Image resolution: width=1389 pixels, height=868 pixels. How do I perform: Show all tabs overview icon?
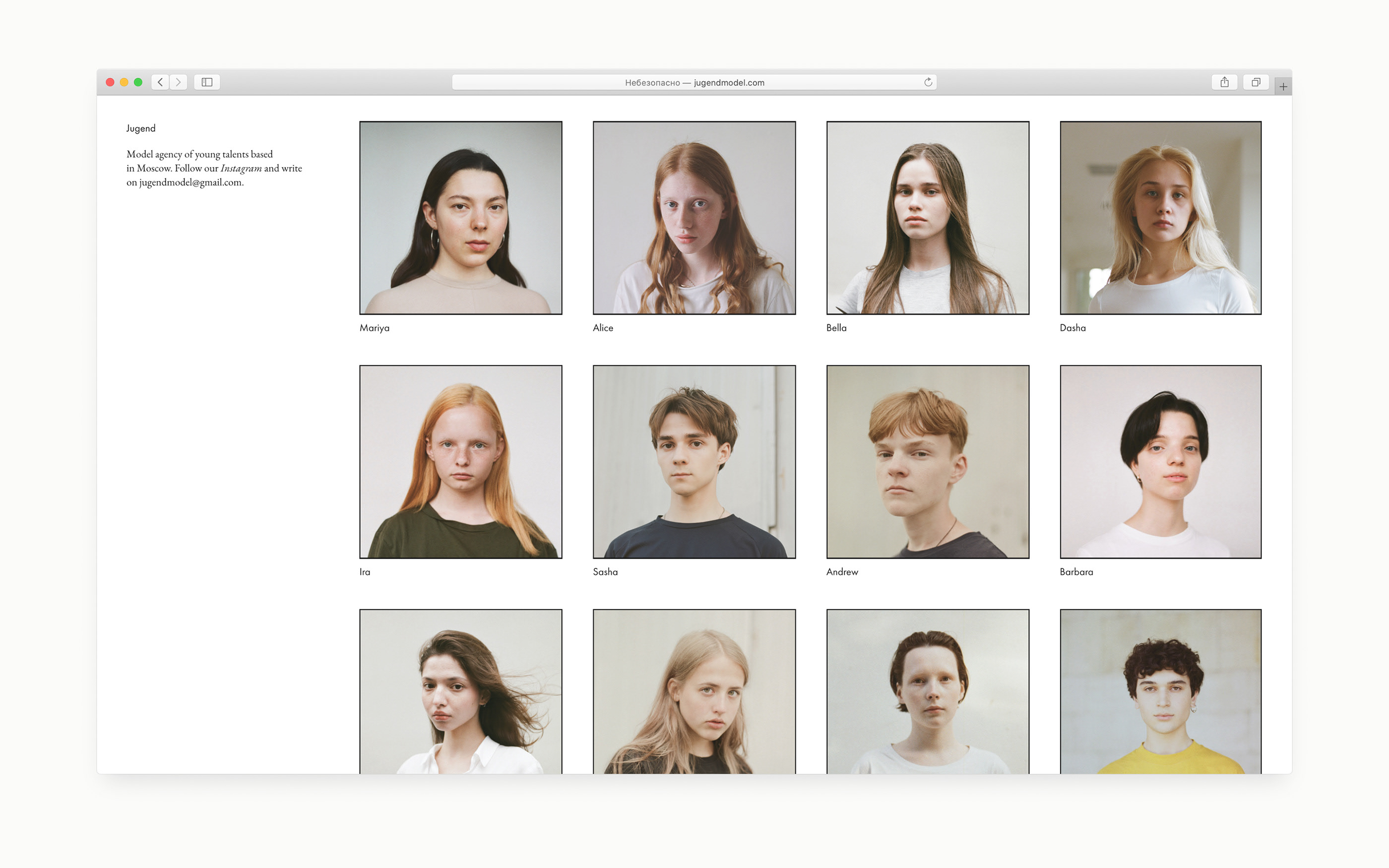tap(1256, 82)
